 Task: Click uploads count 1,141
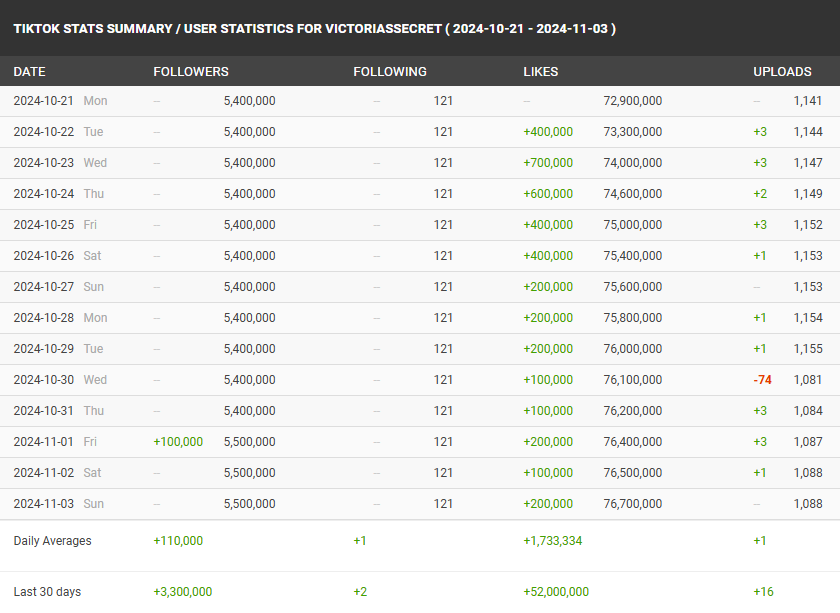coord(808,101)
